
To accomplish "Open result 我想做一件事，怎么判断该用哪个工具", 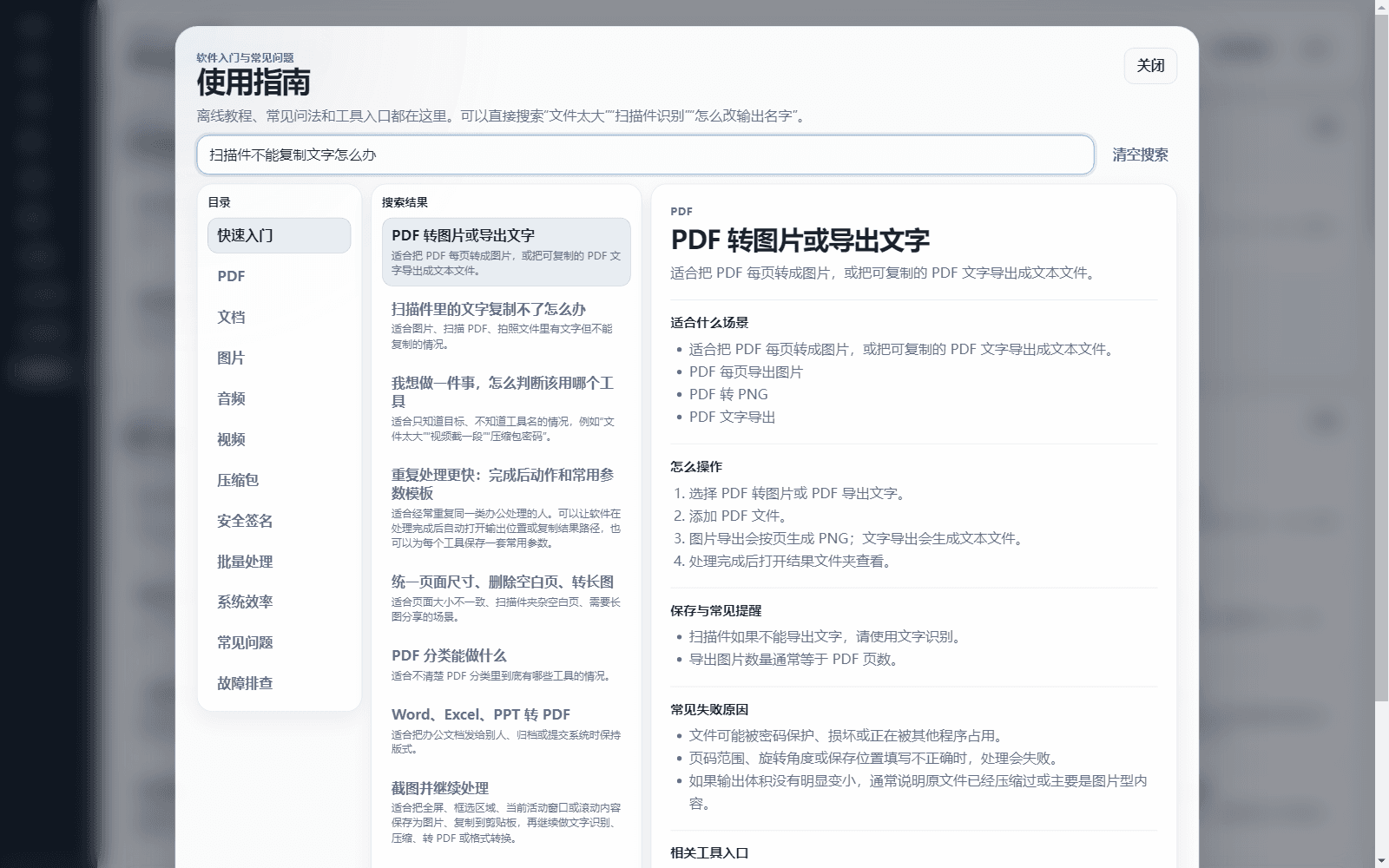I will pyautogui.click(x=506, y=408).
